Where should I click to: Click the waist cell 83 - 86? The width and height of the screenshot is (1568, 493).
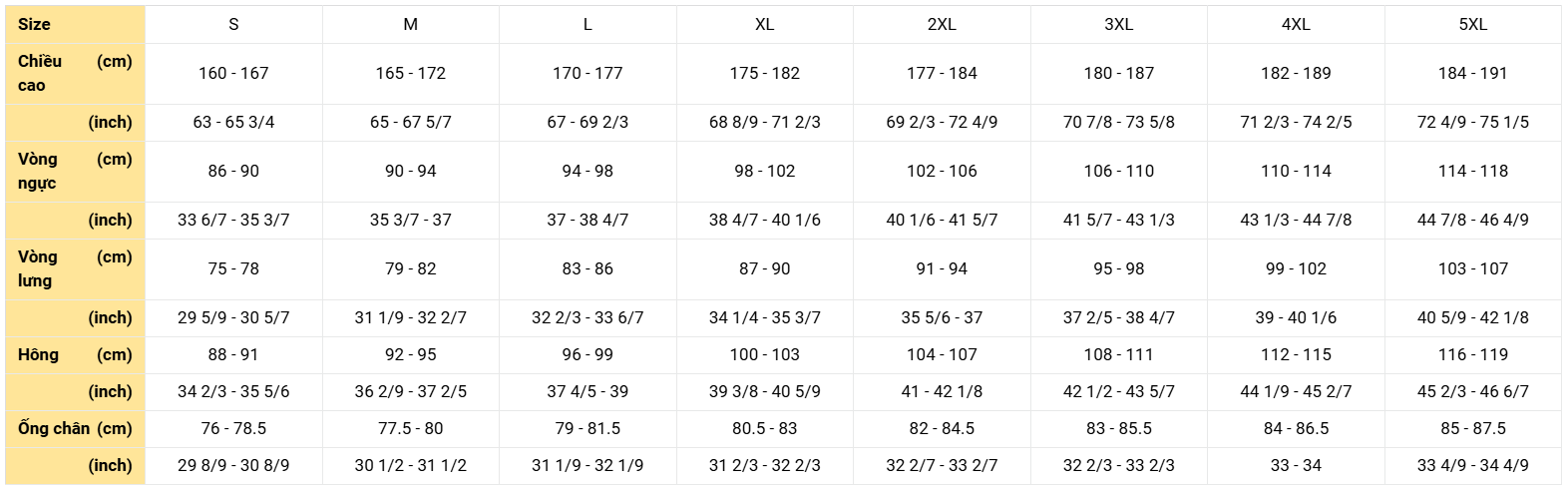[x=588, y=268]
